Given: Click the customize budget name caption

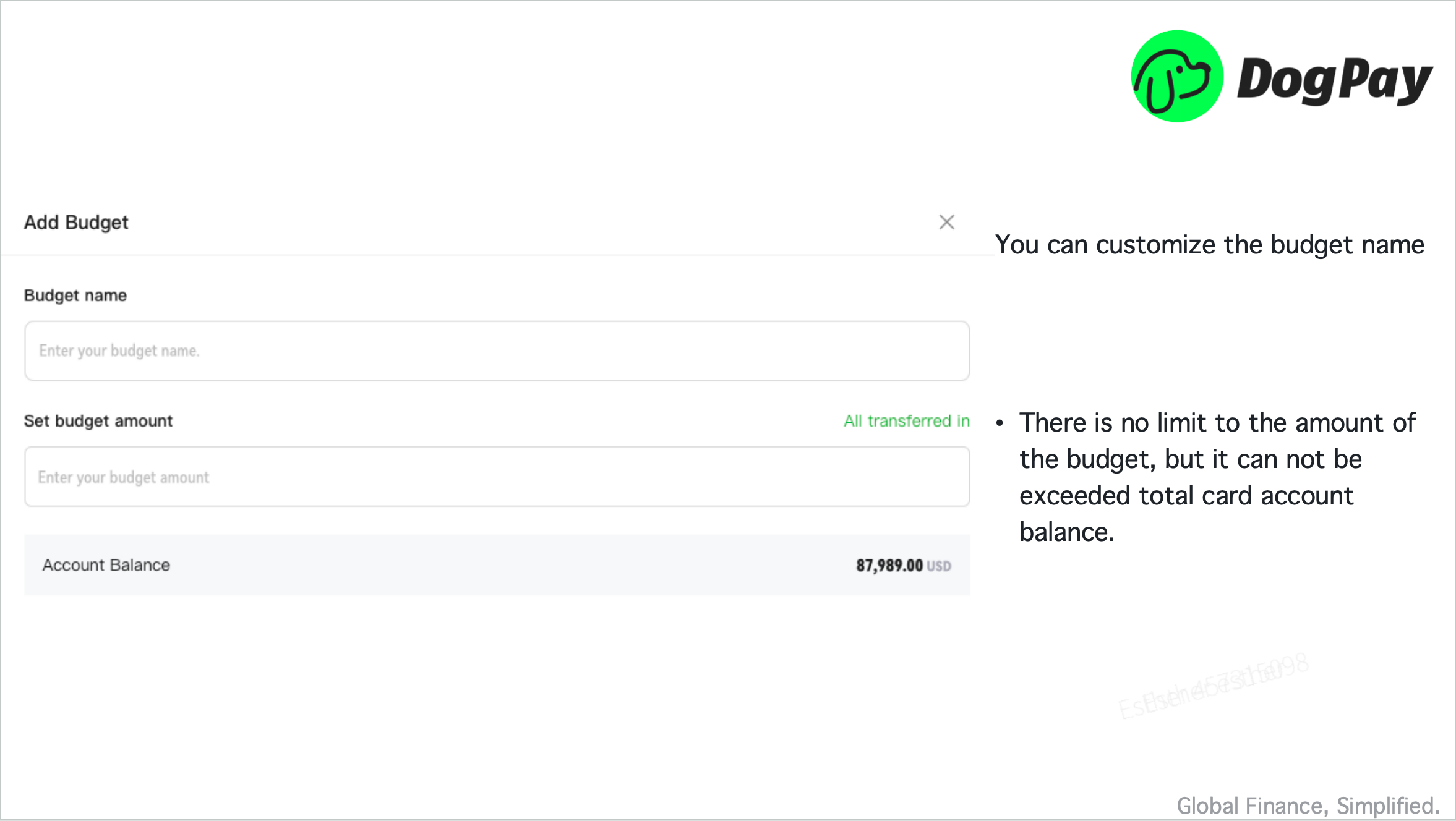Looking at the screenshot, I should [x=1209, y=245].
